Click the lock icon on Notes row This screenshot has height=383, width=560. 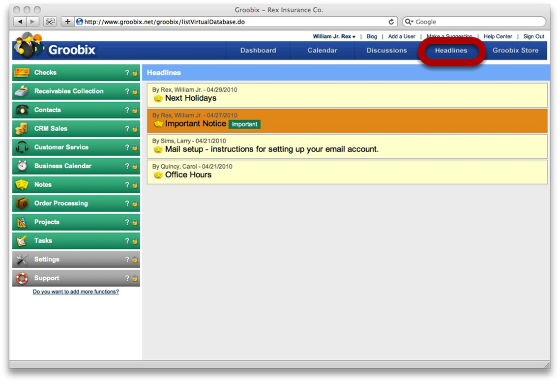click(135, 185)
